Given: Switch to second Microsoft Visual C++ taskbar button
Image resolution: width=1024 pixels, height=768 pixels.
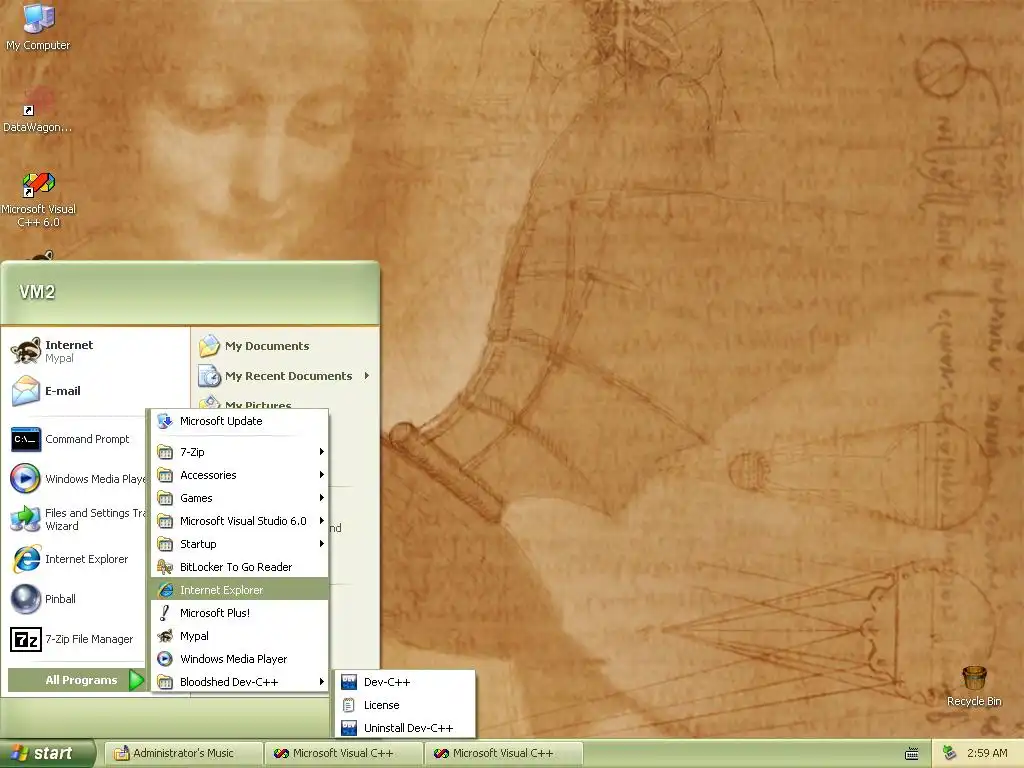Looking at the screenshot, I should tap(504, 754).
